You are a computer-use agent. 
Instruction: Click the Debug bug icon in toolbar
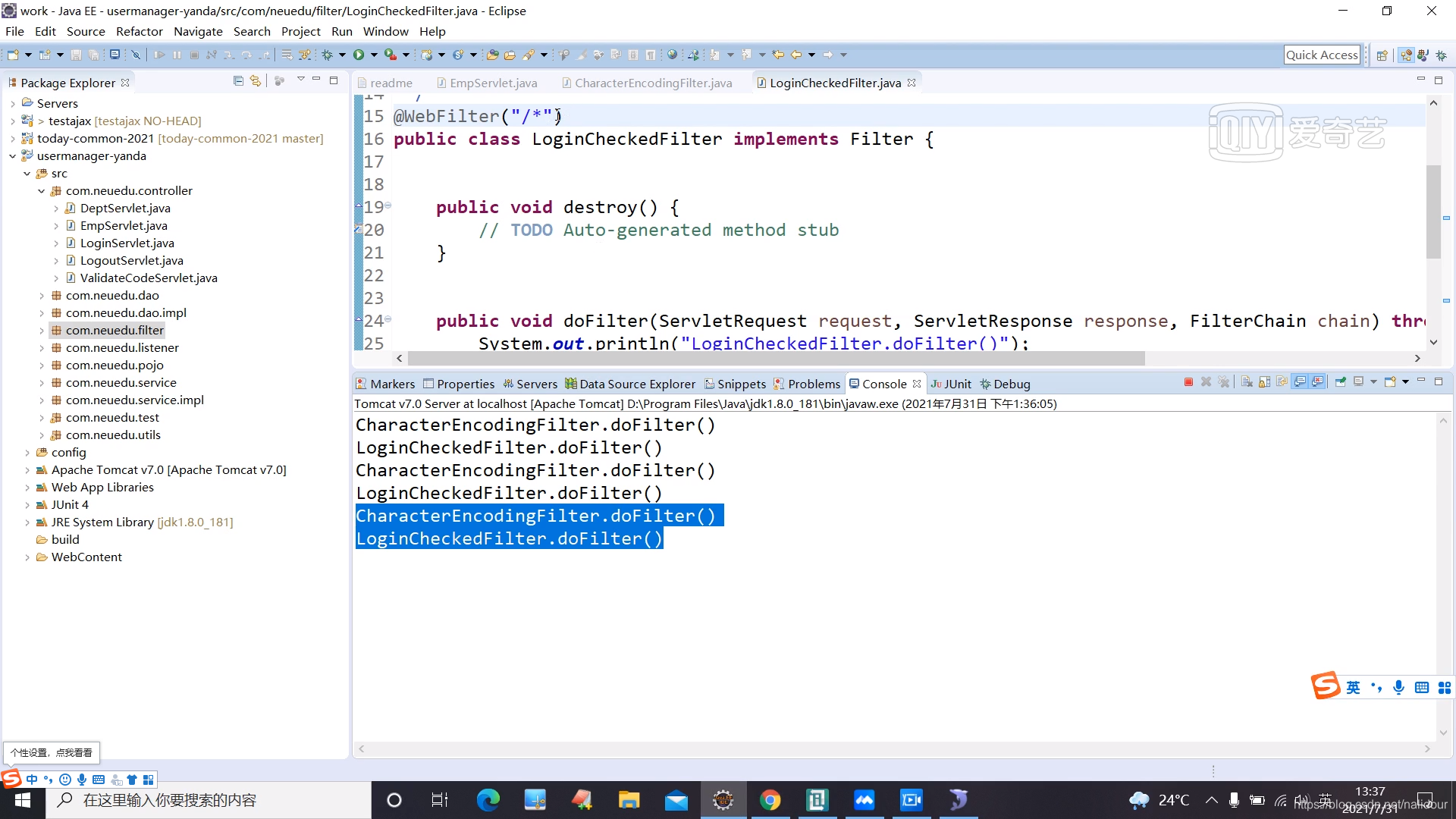(x=328, y=55)
